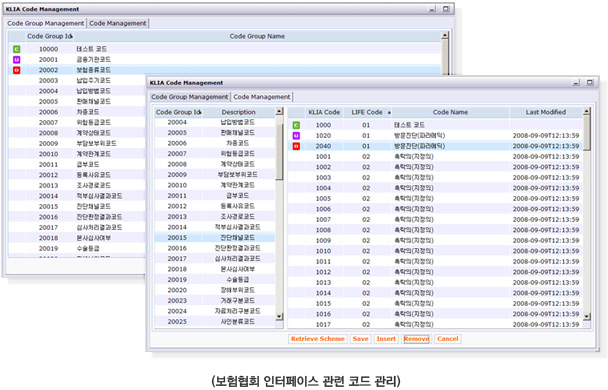Click Description column header
Image resolution: width=608 pixels, height=390 pixels.
[x=238, y=112]
